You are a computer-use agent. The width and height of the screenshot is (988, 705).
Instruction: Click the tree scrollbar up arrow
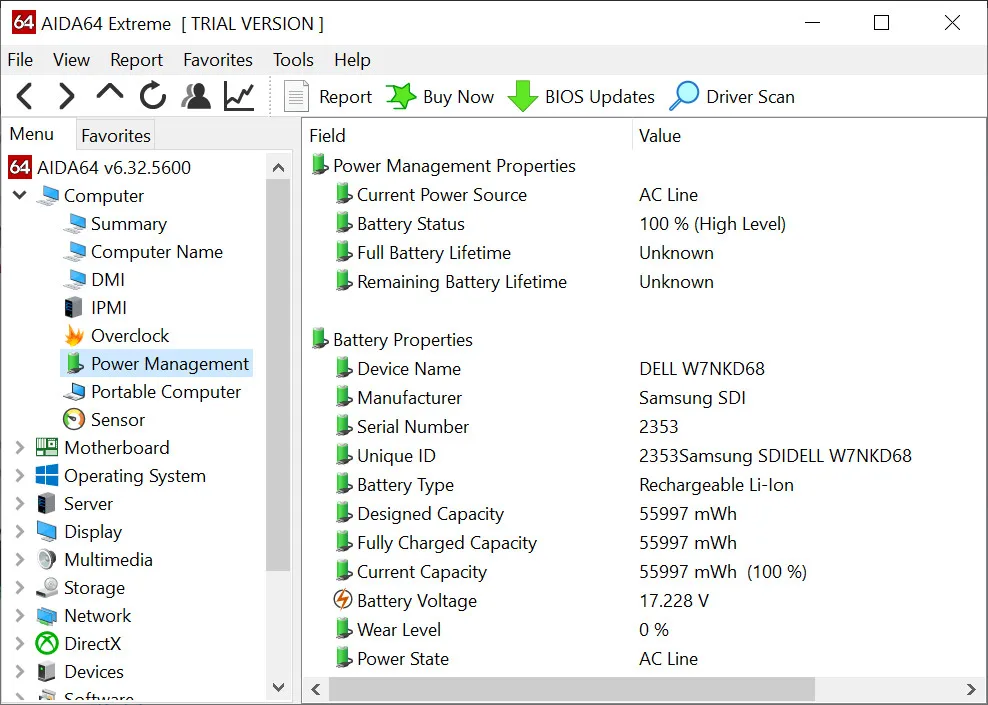coord(279,168)
